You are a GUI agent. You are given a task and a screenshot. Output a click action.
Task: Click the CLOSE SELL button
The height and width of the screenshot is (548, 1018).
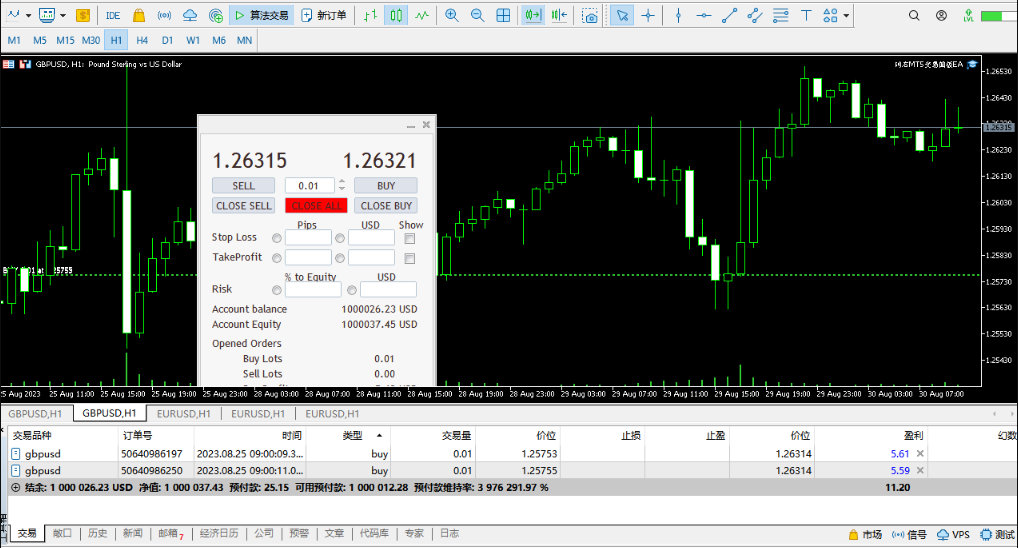coord(243,206)
